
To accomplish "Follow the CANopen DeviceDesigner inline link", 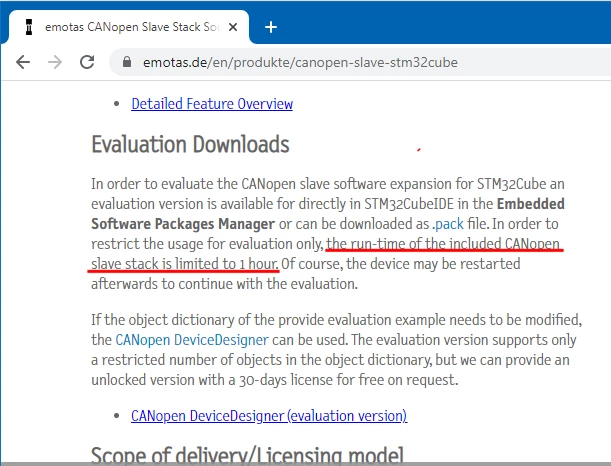I will pyautogui.click(x=192, y=340).
